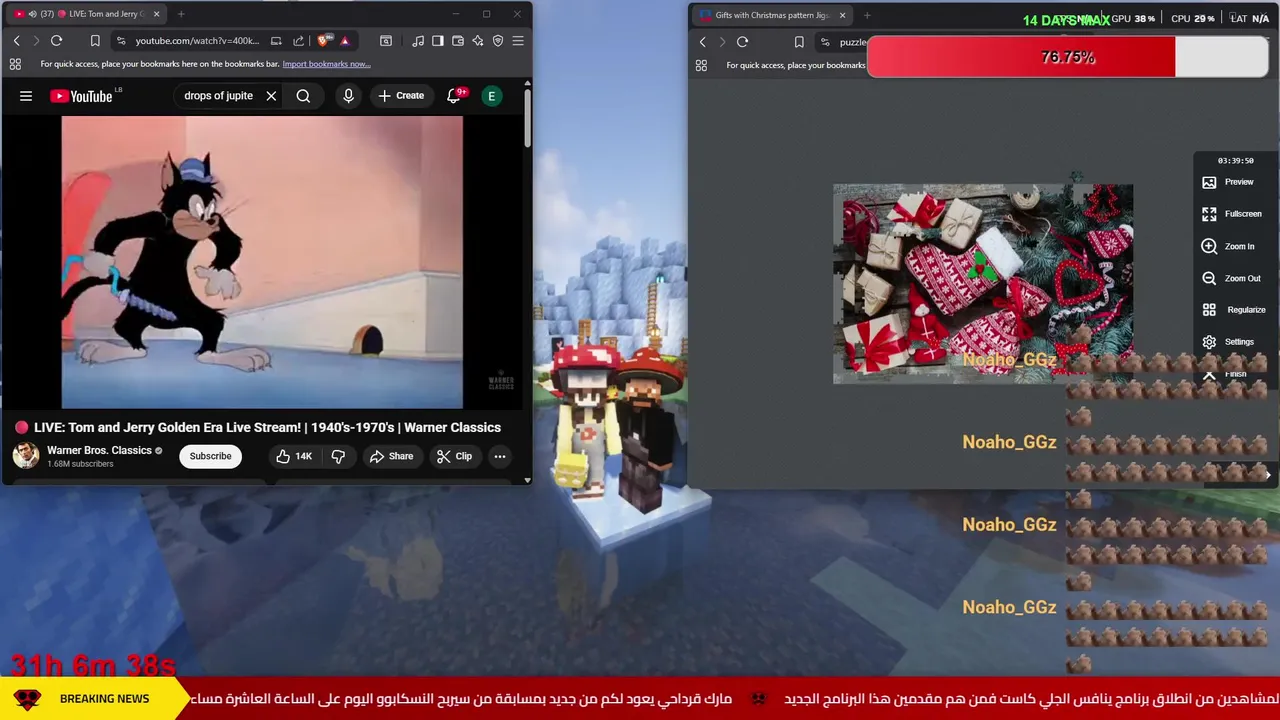Subscribe to Warner Bros. Classics
This screenshot has height=720, width=1280.
[x=210, y=456]
